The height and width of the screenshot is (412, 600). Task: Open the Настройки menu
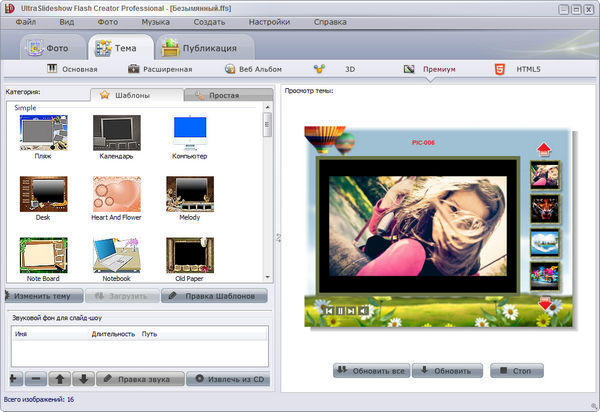[269, 22]
